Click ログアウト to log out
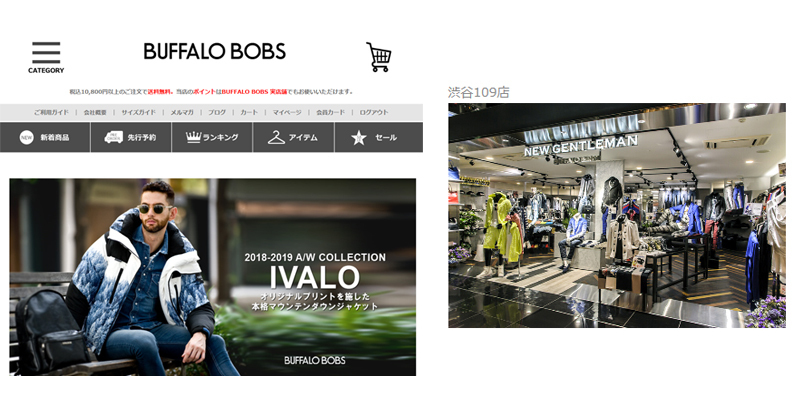The image size is (800, 412). click(373, 112)
